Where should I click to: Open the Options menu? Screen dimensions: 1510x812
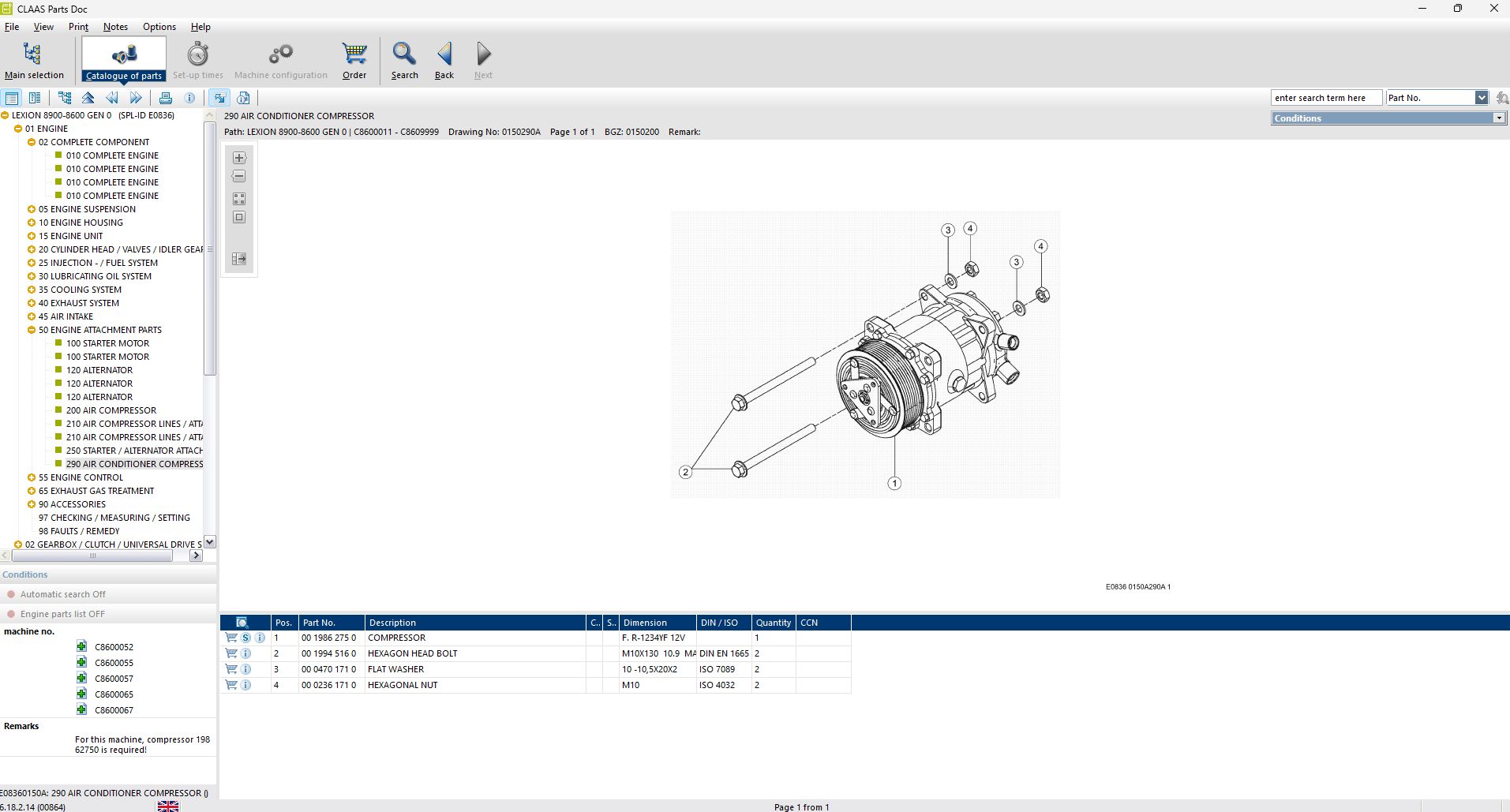click(159, 26)
